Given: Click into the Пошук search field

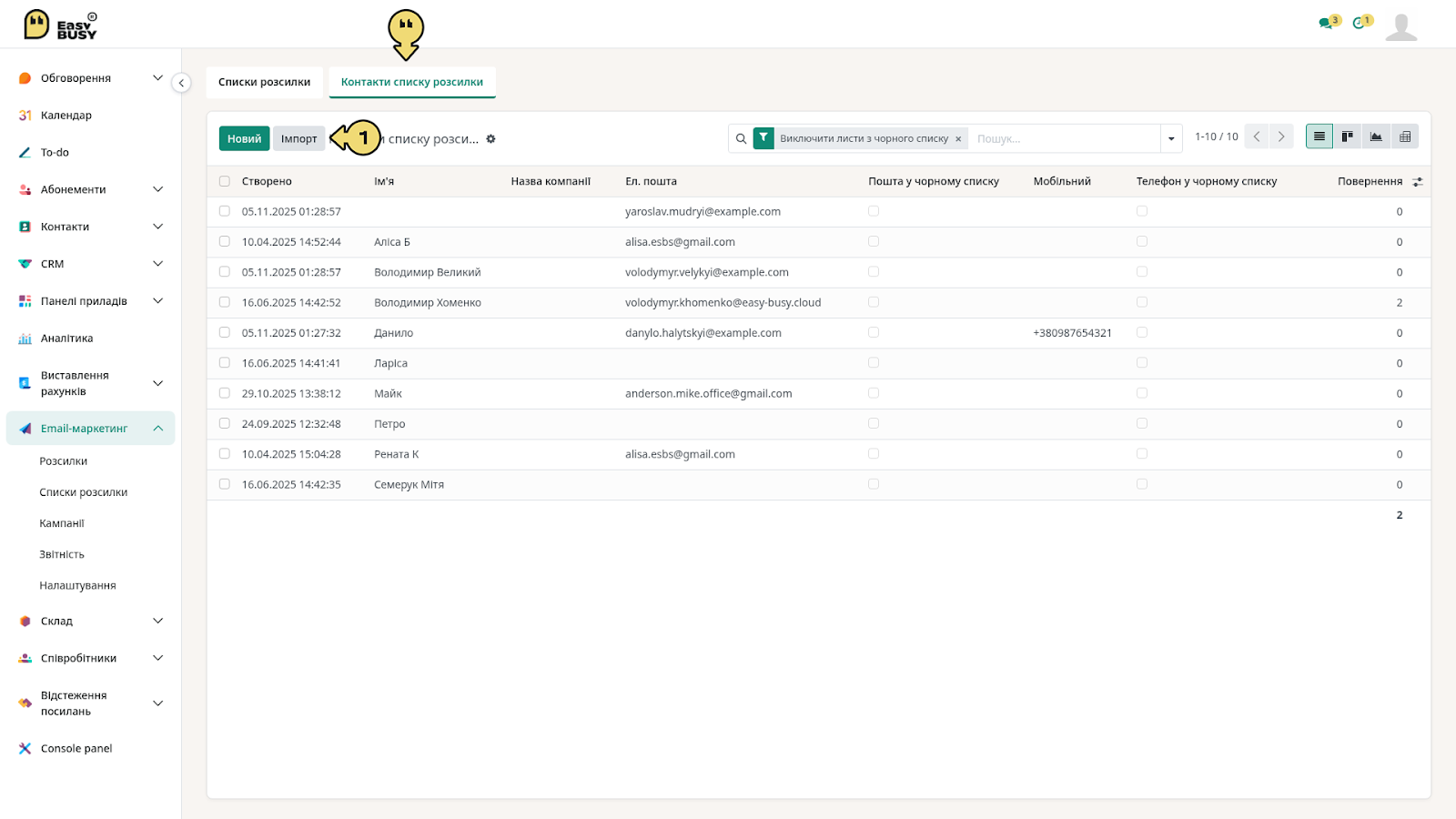Looking at the screenshot, I should (1065, 138).
